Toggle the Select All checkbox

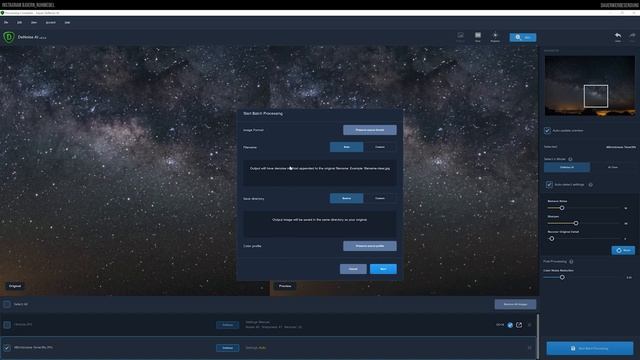pyautogui.click(x=7, y=304)
